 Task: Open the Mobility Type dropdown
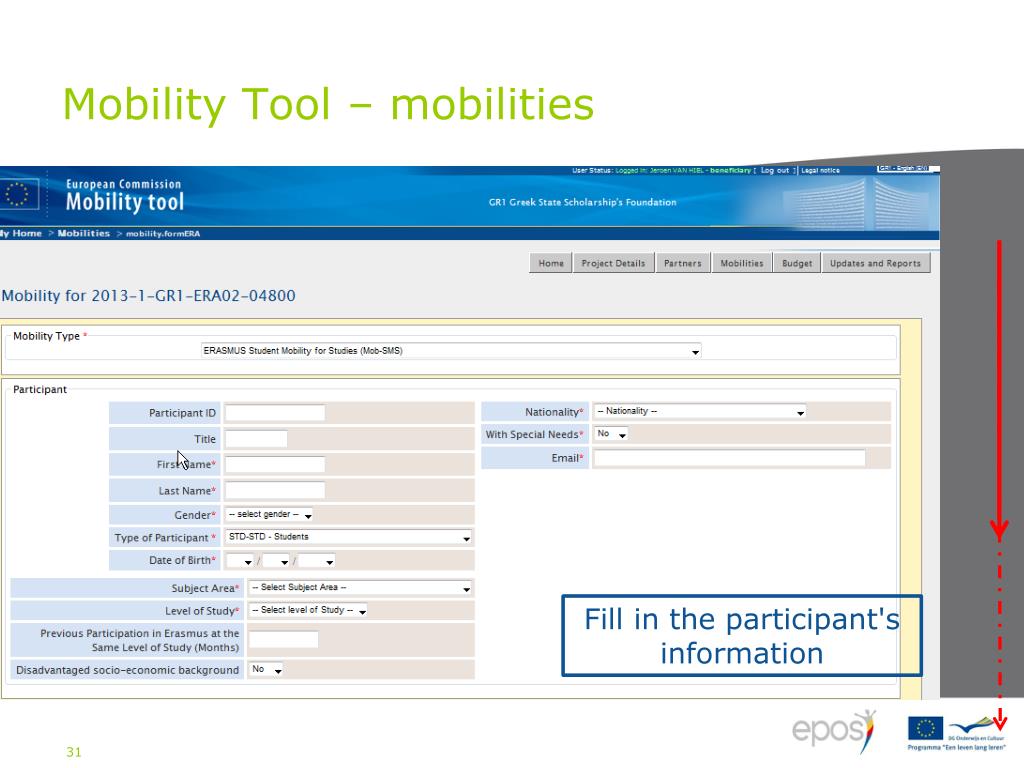click(x=451, y=351)
